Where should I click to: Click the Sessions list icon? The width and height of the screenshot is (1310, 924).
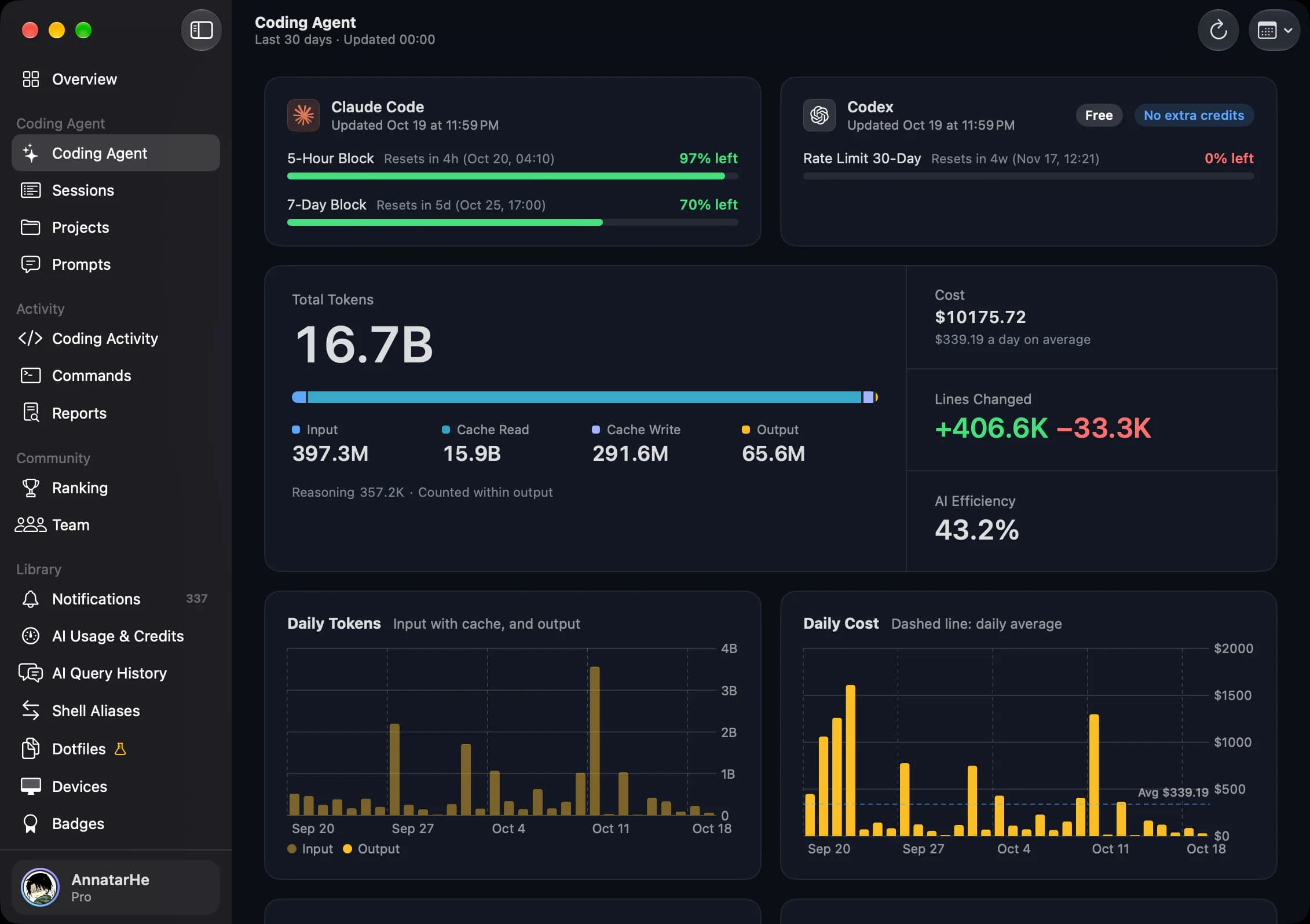pos(31,190)
